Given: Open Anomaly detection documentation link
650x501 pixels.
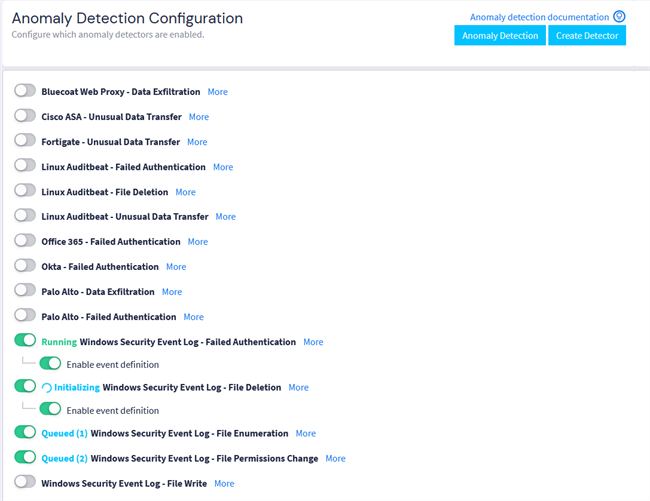Looking at the screenshot, I should click(539, 17).
